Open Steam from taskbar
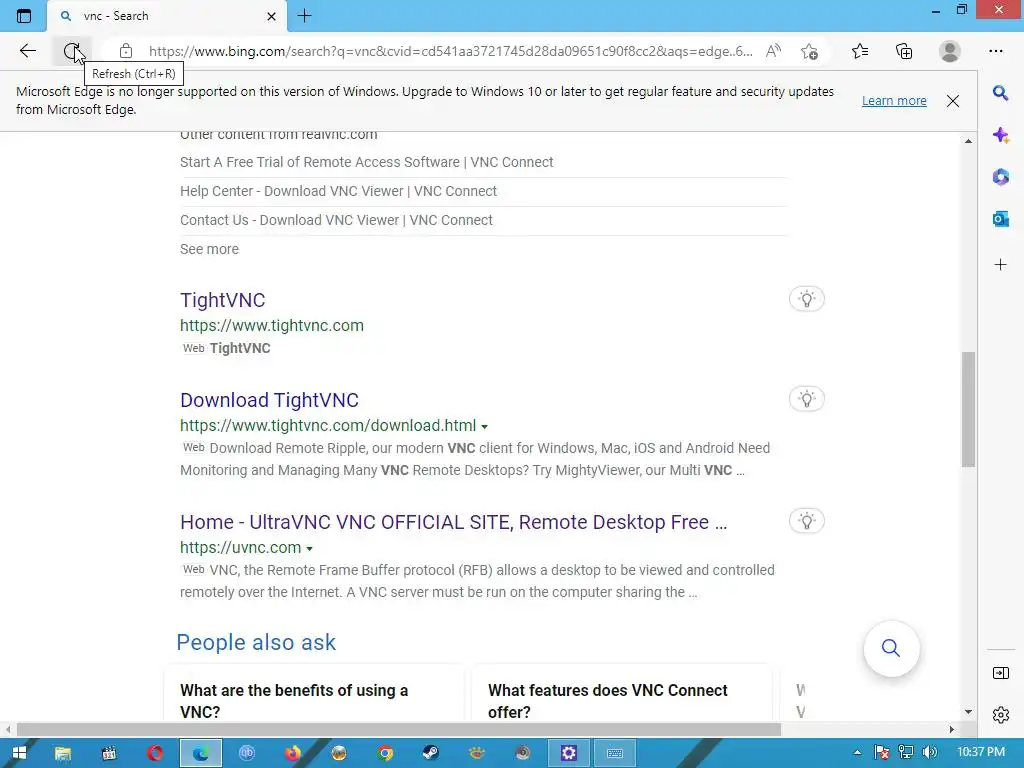The image size is (1024, 768). 430,753
